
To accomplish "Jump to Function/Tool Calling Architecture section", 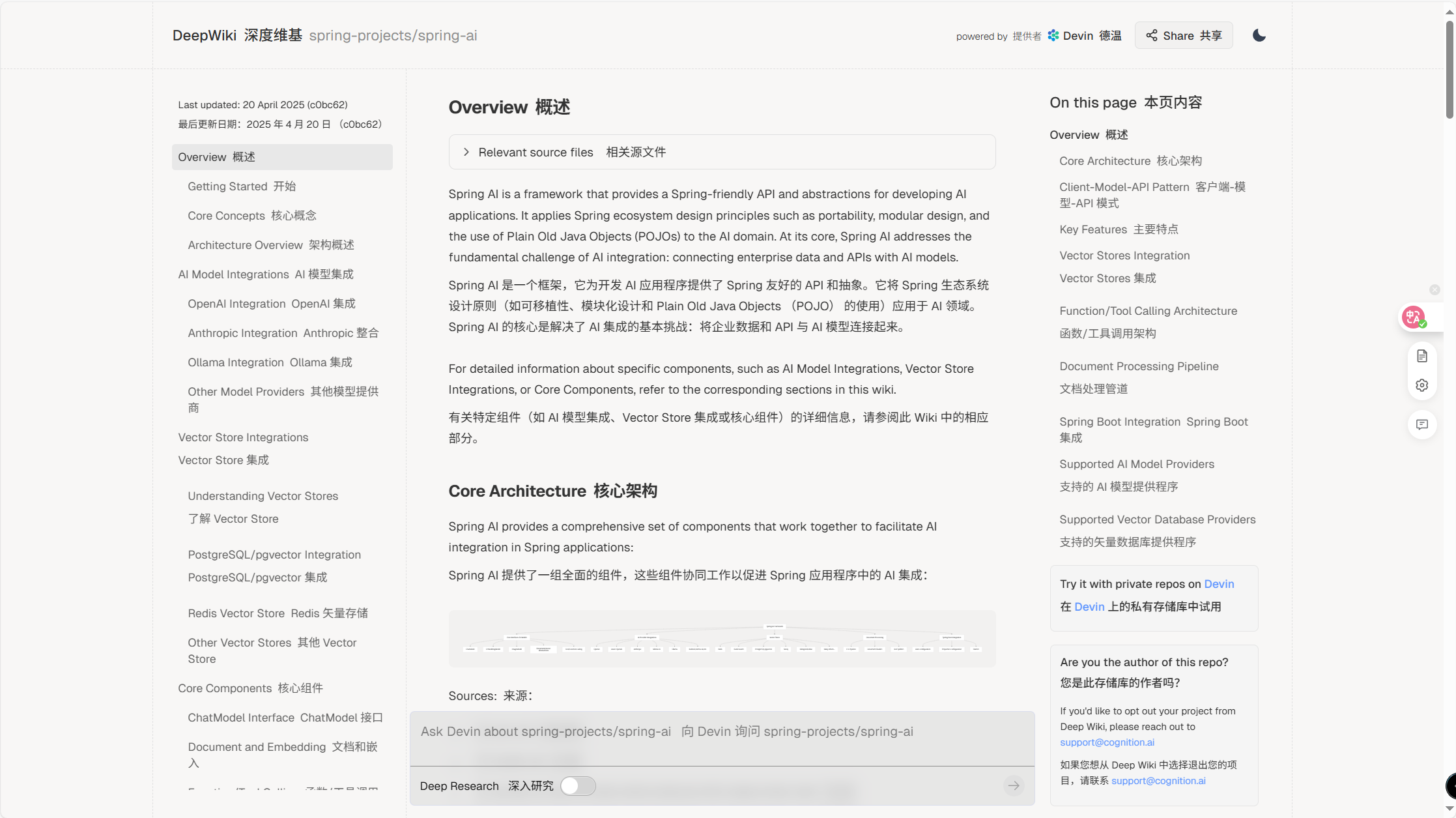I will click(1148, 322).
